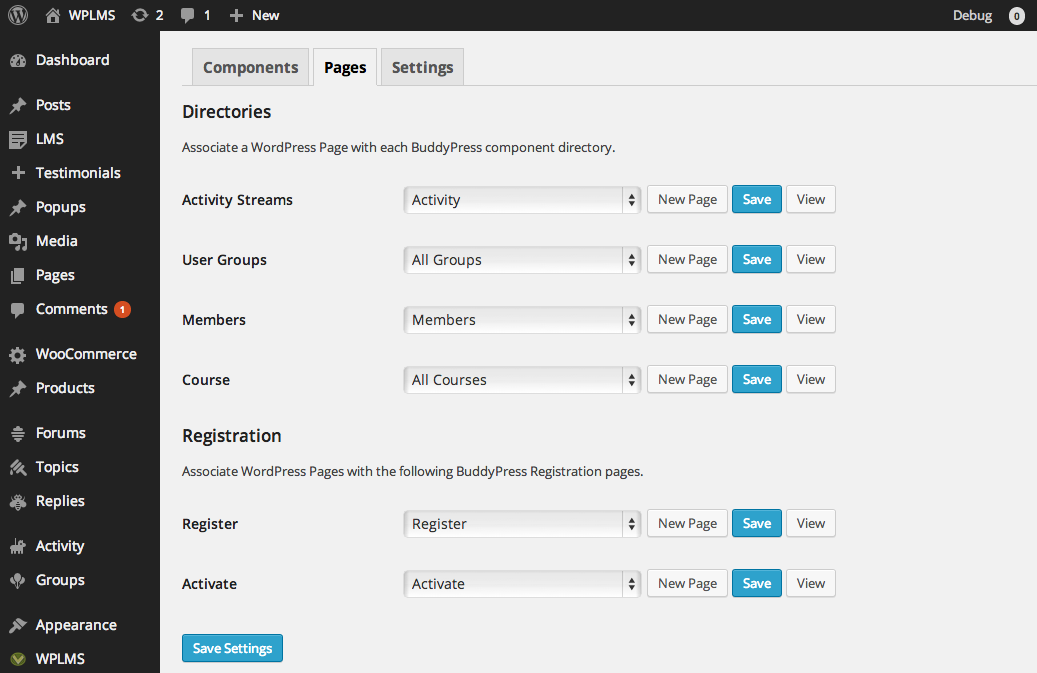This screenshot has height=673, width=1037.
Task: Open the Forums menu item
Action: (61, 433)
